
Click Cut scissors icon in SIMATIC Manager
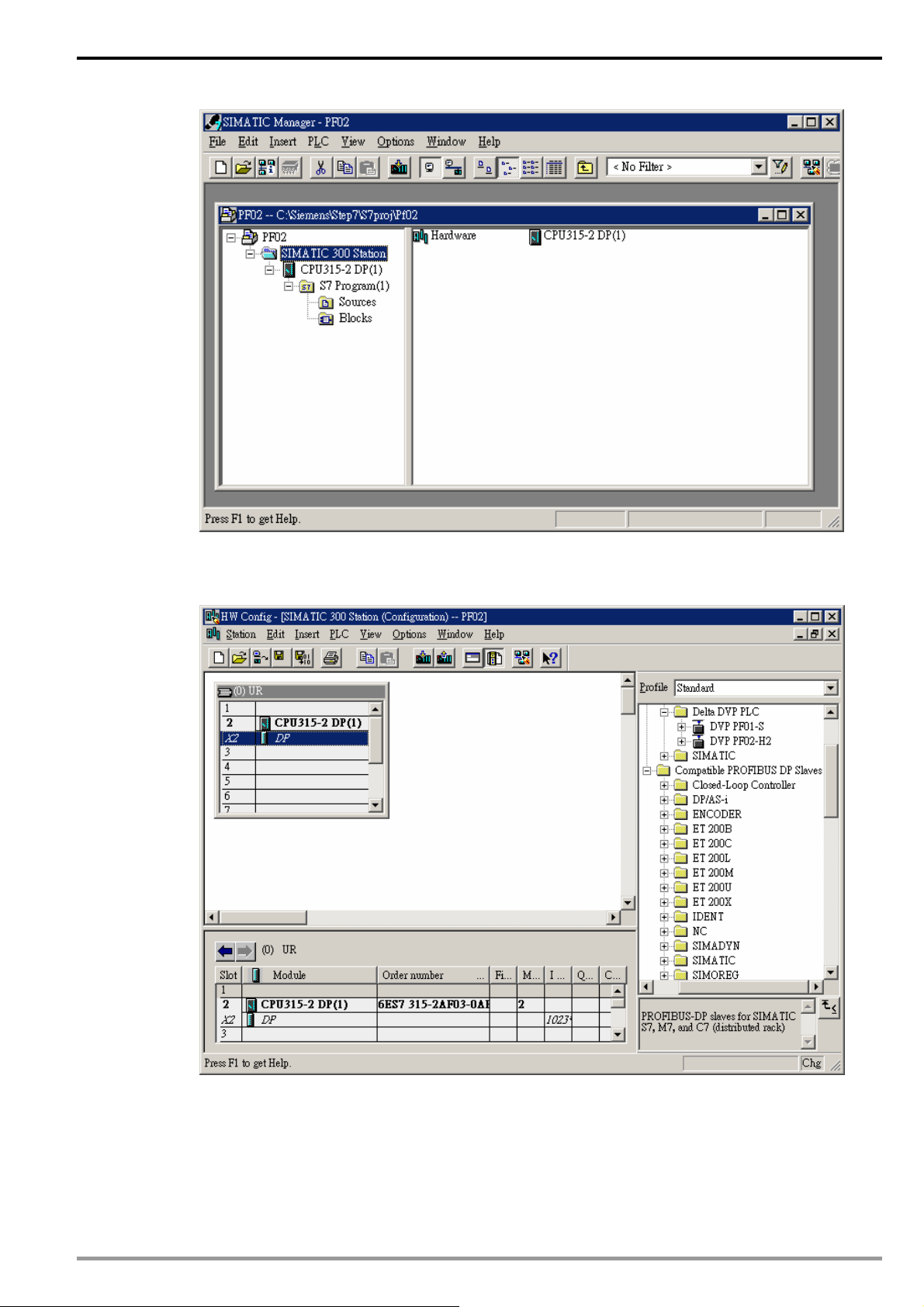click(320, 168)
